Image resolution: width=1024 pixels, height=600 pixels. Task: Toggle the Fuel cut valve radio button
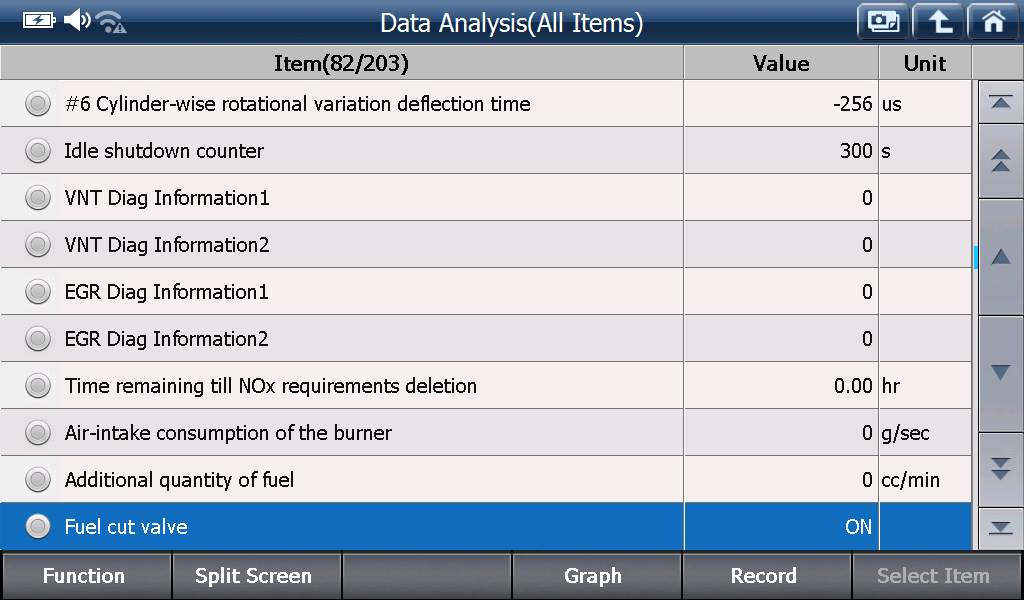38,526
